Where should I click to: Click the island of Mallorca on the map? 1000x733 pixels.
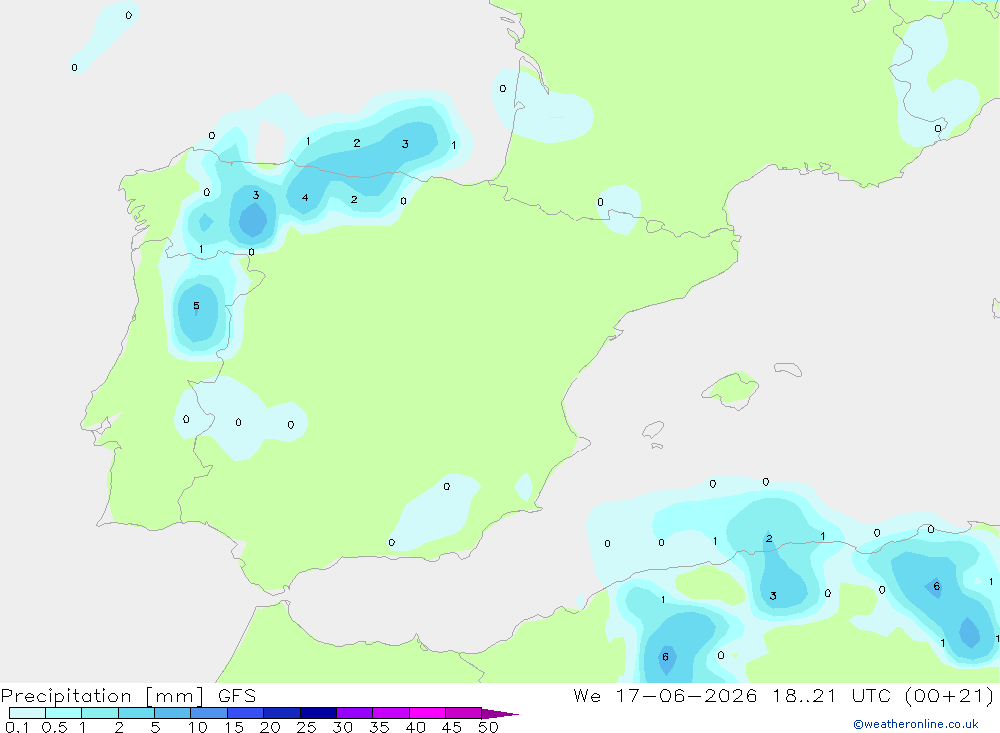pyautogui.click(x=731, y=389)
